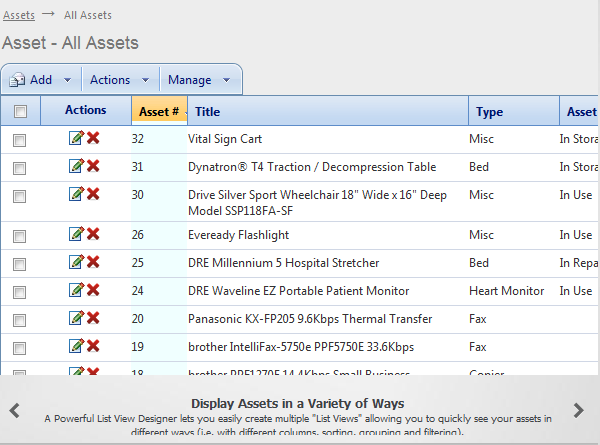Select the checkbox for asset 25 row
This screenshot has height=445, width=600.
pyautogui.click(x=19, y=264)
